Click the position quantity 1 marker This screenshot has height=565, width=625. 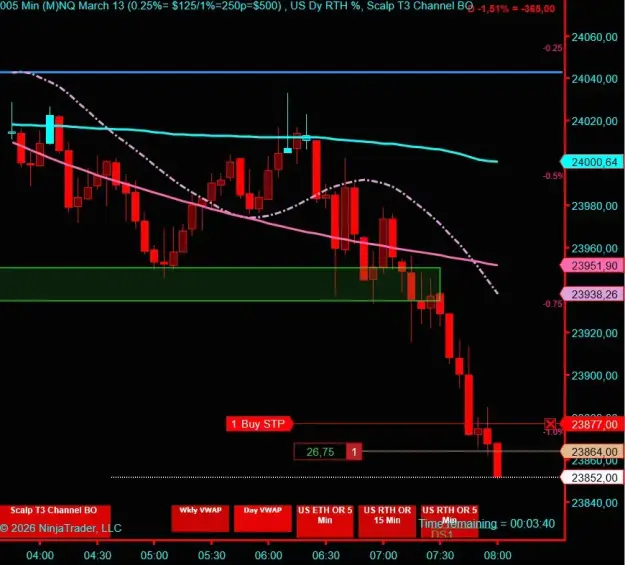pos(354,452)
